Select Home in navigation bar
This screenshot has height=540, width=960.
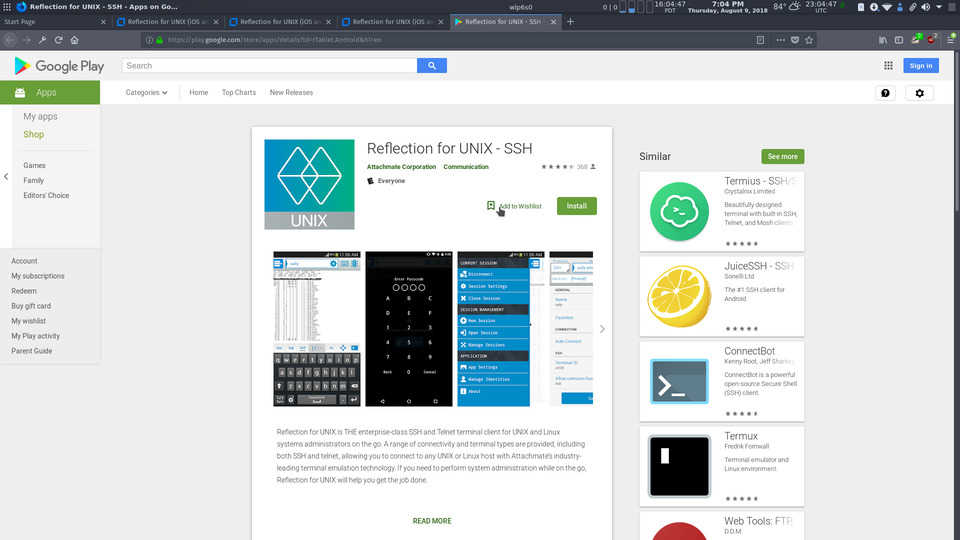[x=198, y=92]
